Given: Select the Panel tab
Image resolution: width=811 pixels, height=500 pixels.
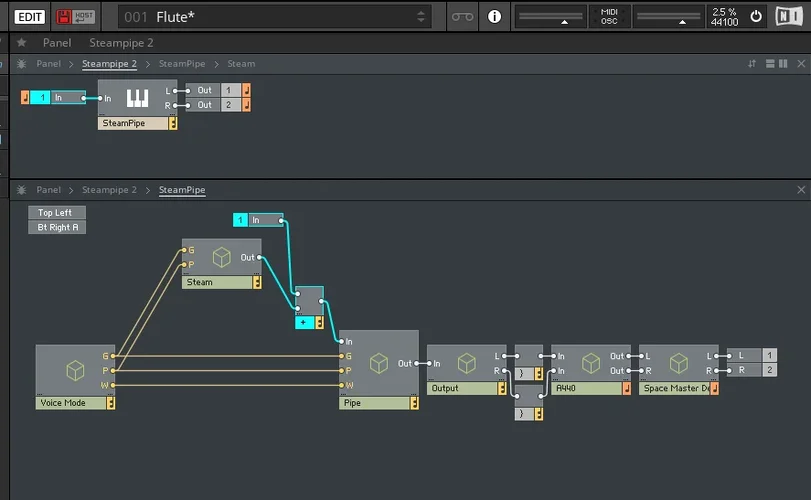Looking at the screenshot, I should (x=56, y=43).
